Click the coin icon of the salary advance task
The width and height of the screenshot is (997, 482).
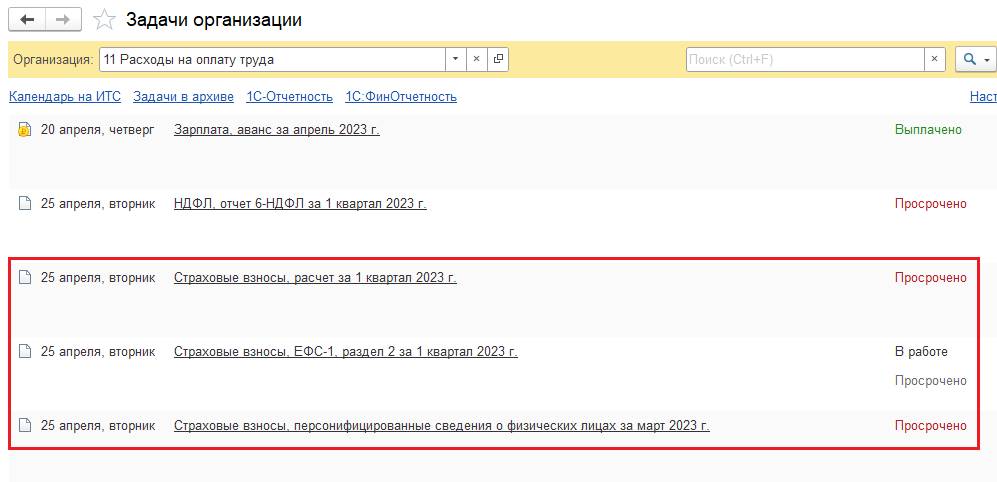point(24,130)
